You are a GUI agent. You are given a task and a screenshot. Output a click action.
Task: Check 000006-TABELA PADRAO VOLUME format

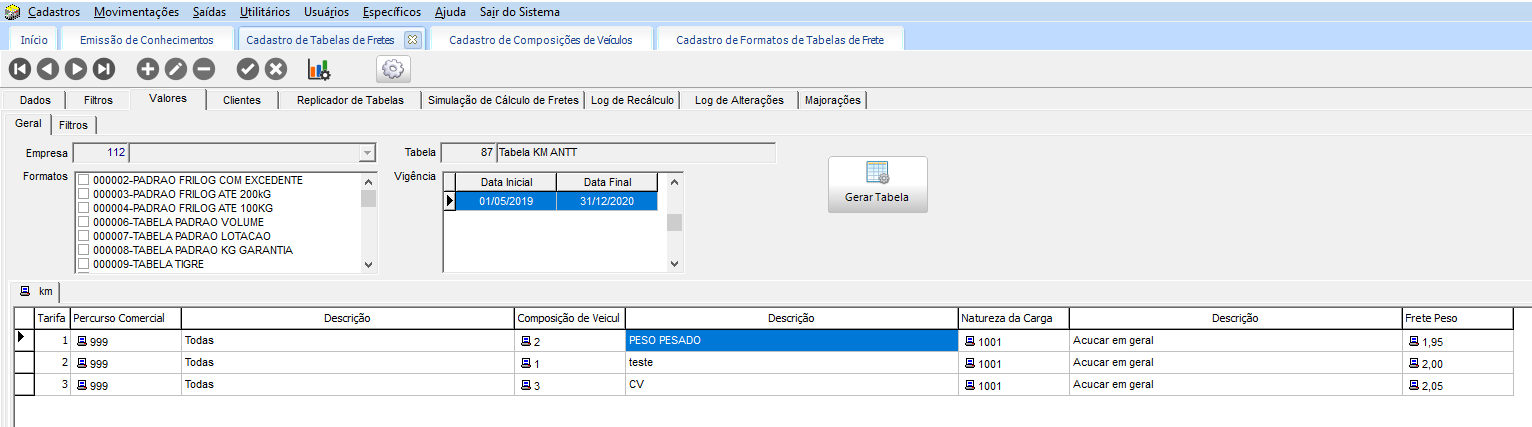85,222
